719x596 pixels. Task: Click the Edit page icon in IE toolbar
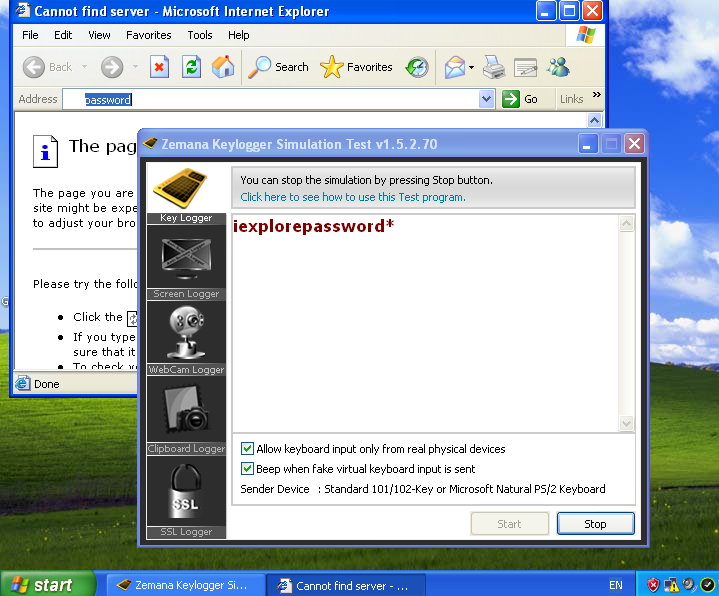click(525, 67)
